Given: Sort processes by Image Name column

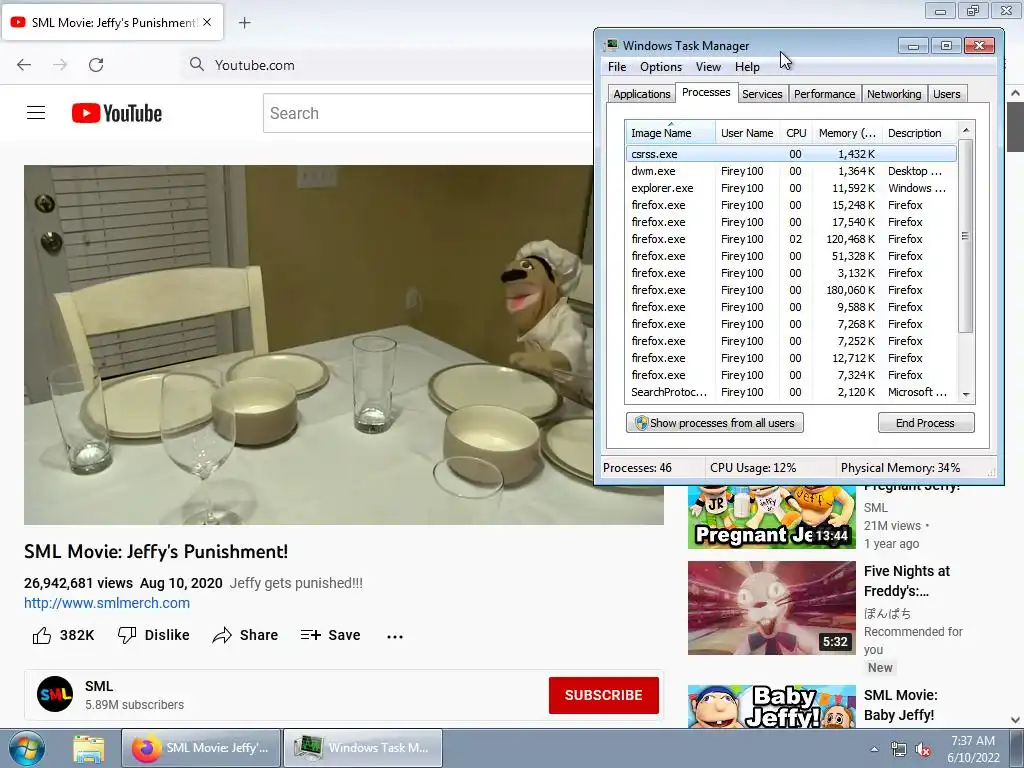Looking at the screenshot, I should coord(670,133).
